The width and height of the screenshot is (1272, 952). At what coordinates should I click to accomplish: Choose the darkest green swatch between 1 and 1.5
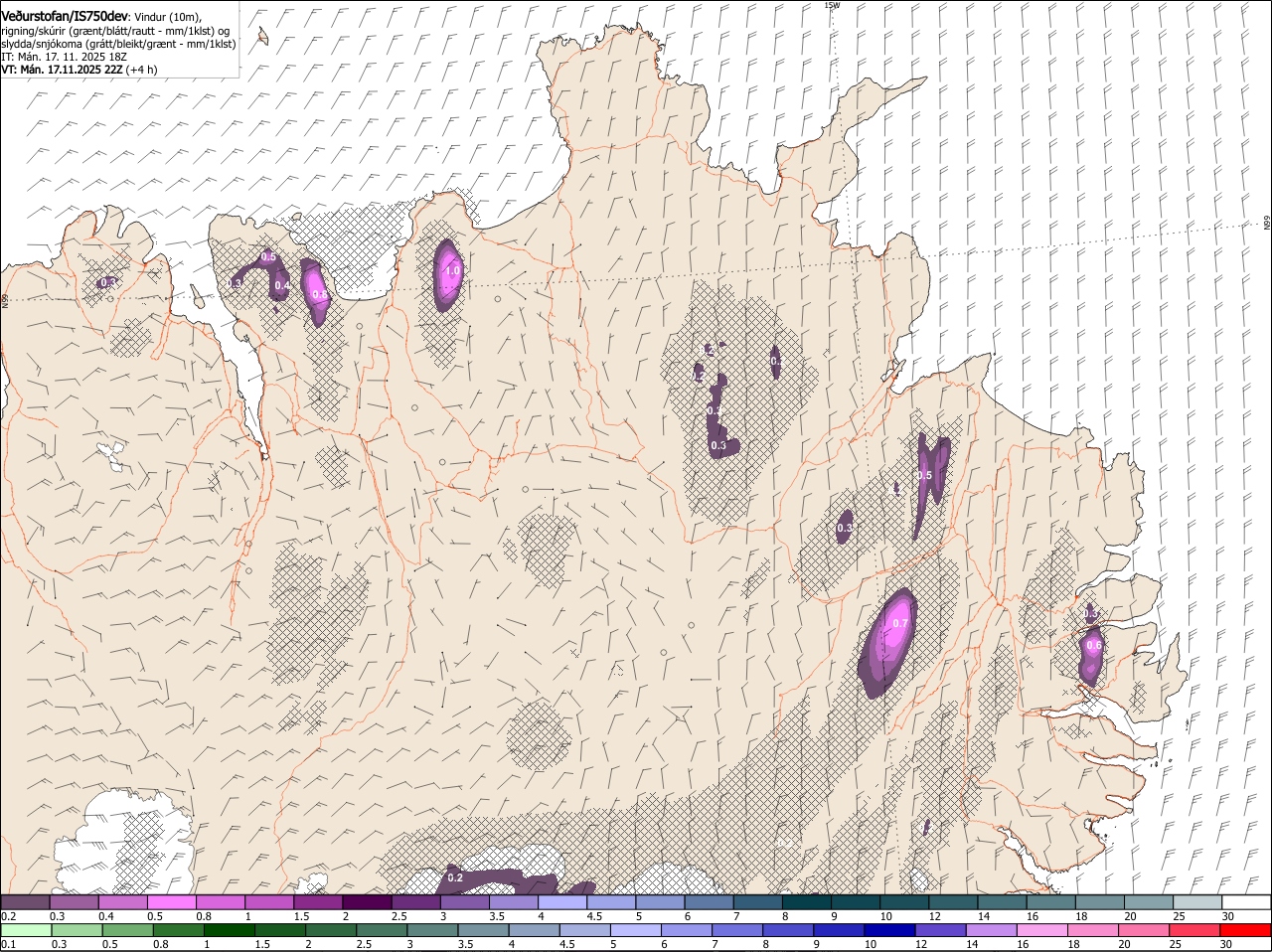pos(229,930)
